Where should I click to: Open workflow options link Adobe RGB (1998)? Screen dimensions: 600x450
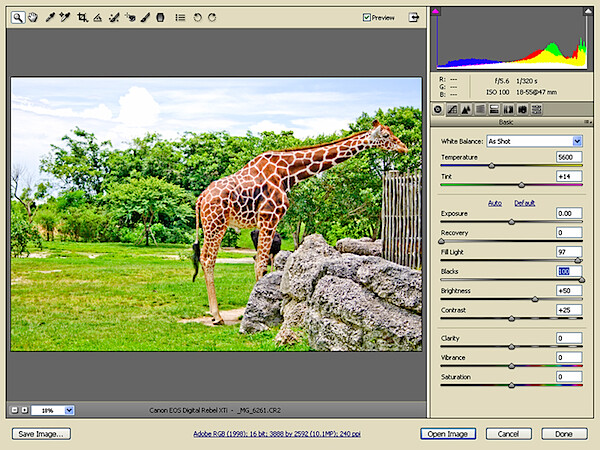coord(277,434)
